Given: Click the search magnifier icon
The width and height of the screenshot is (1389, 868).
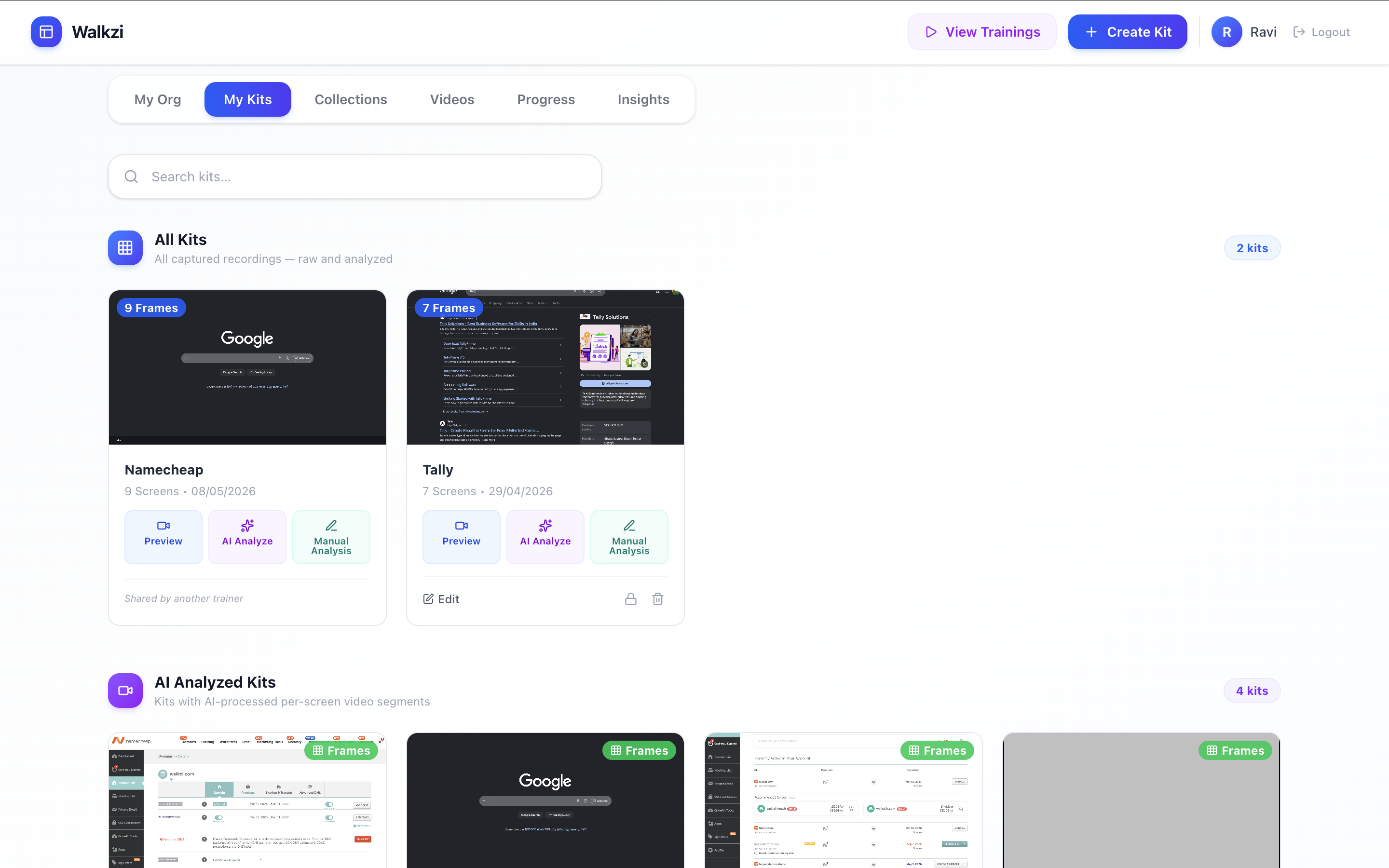Looking at the screenshot, I should click(x=132, y=177).
